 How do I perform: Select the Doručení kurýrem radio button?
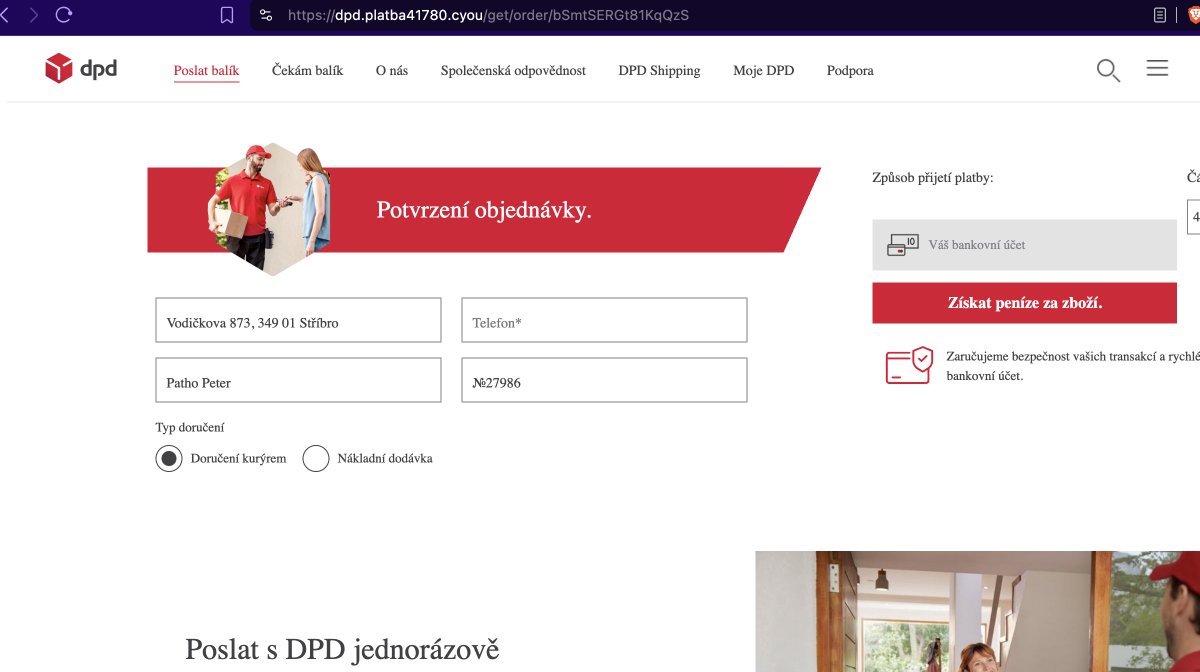pos(168,458)
